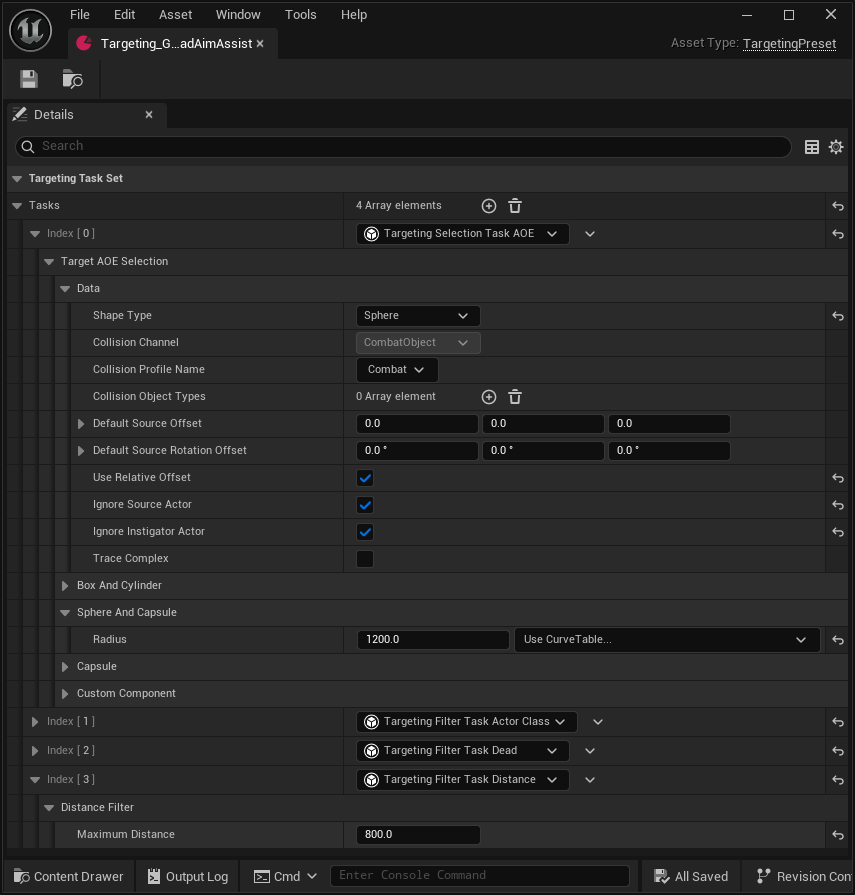
Task: Reset Tasks array to default
Action: [837, 206]
